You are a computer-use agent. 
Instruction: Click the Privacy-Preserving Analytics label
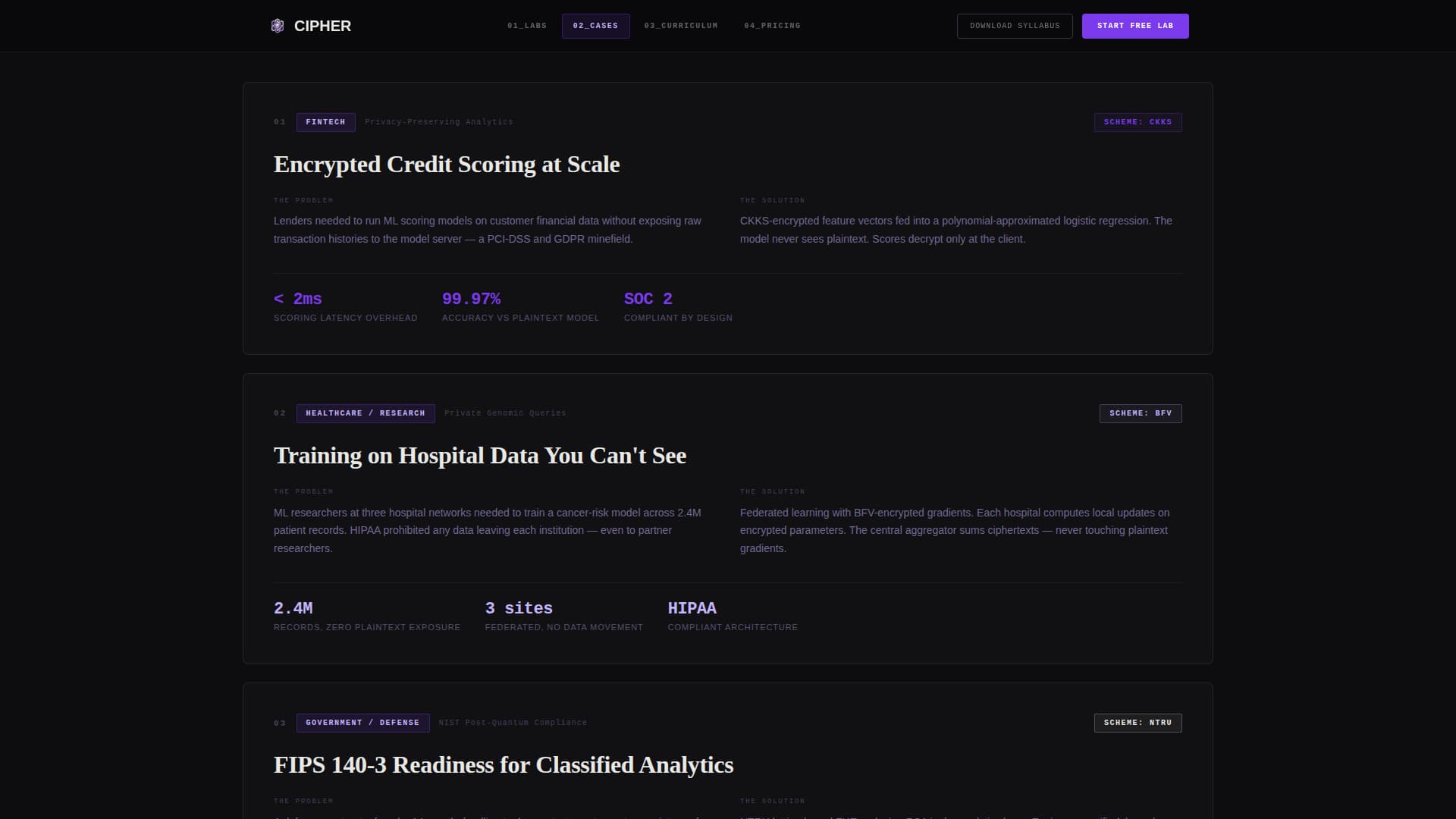click(x=439, y=122)
